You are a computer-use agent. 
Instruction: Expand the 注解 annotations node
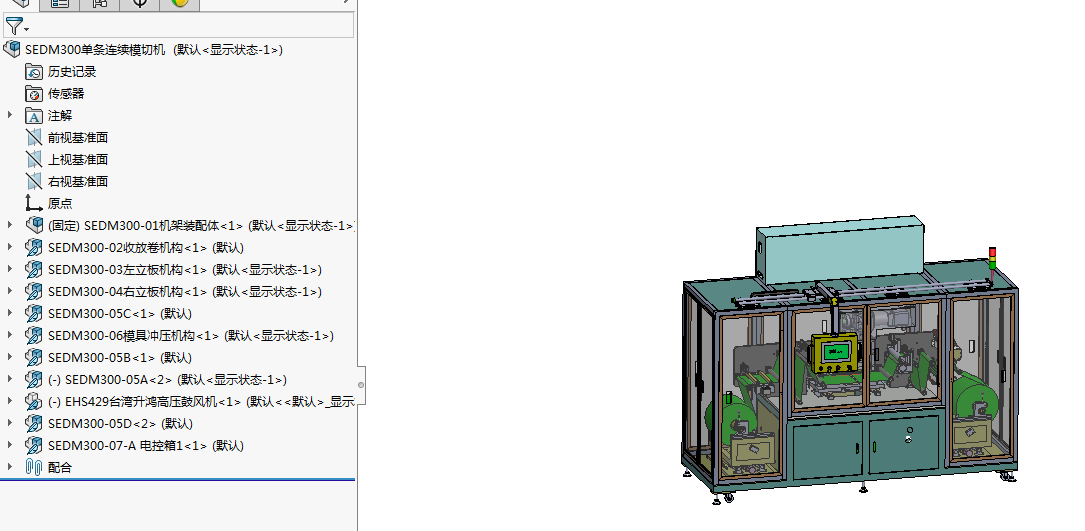pyautogui.click(x=10, y=115)
